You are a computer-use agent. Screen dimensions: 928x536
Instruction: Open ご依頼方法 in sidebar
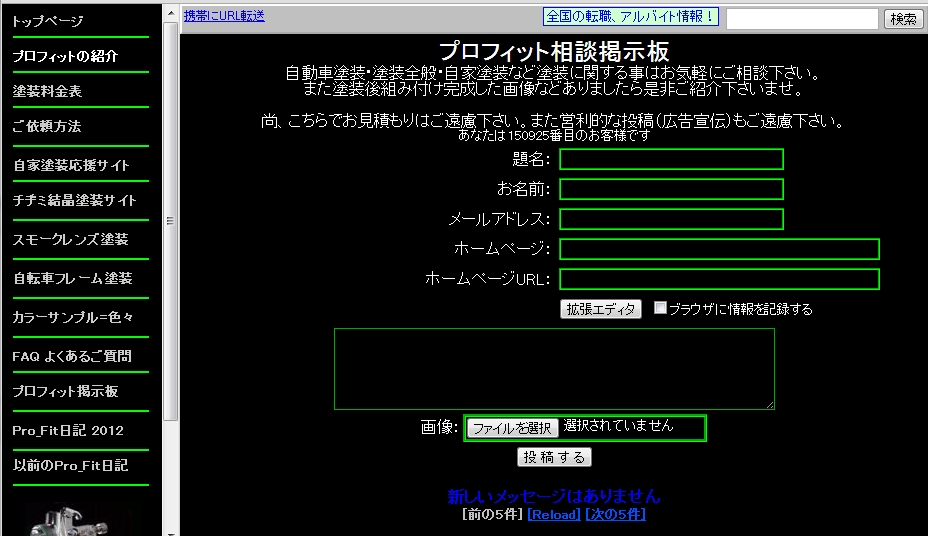[47, 127]
